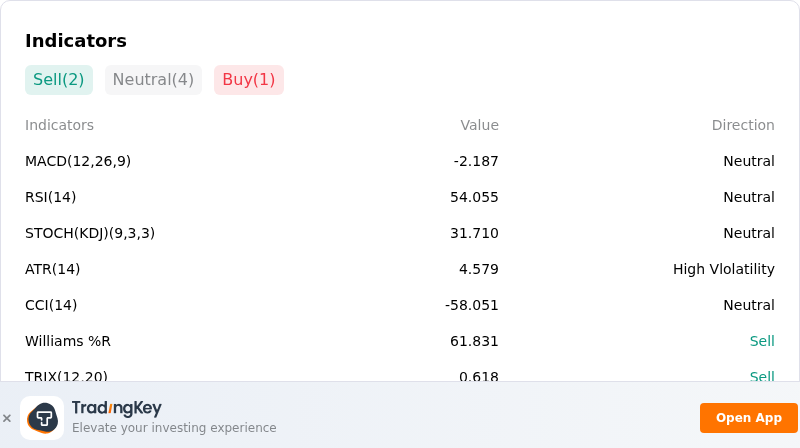Viewport: 800px width, 448px height.
Task: Click the Indicators column header
Action: [x=59, y=125]
